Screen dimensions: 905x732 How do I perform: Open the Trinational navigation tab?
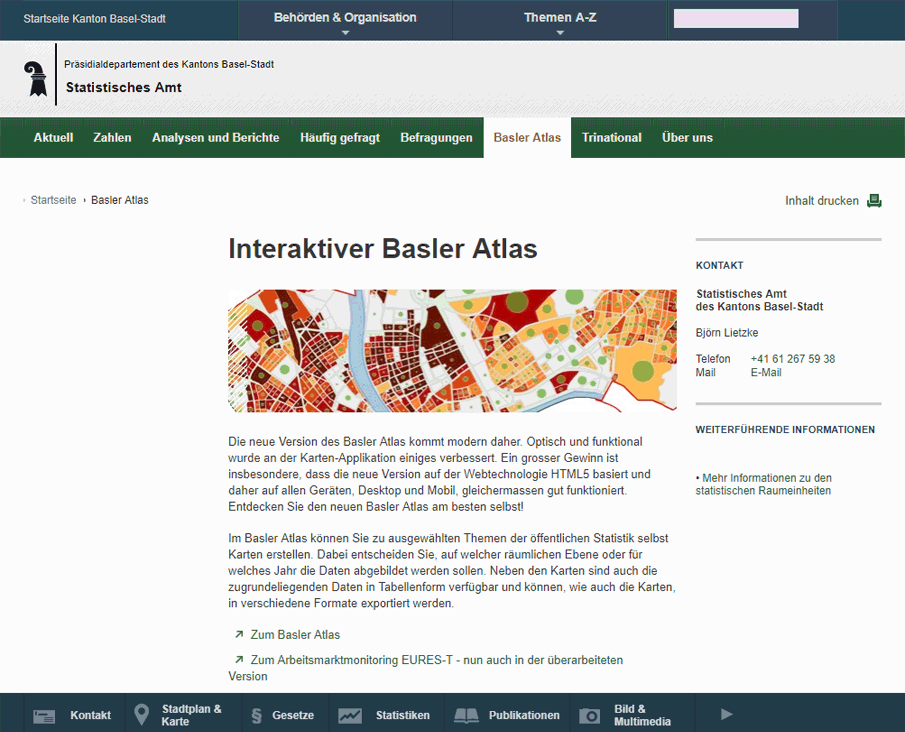[x=611, y=137]
